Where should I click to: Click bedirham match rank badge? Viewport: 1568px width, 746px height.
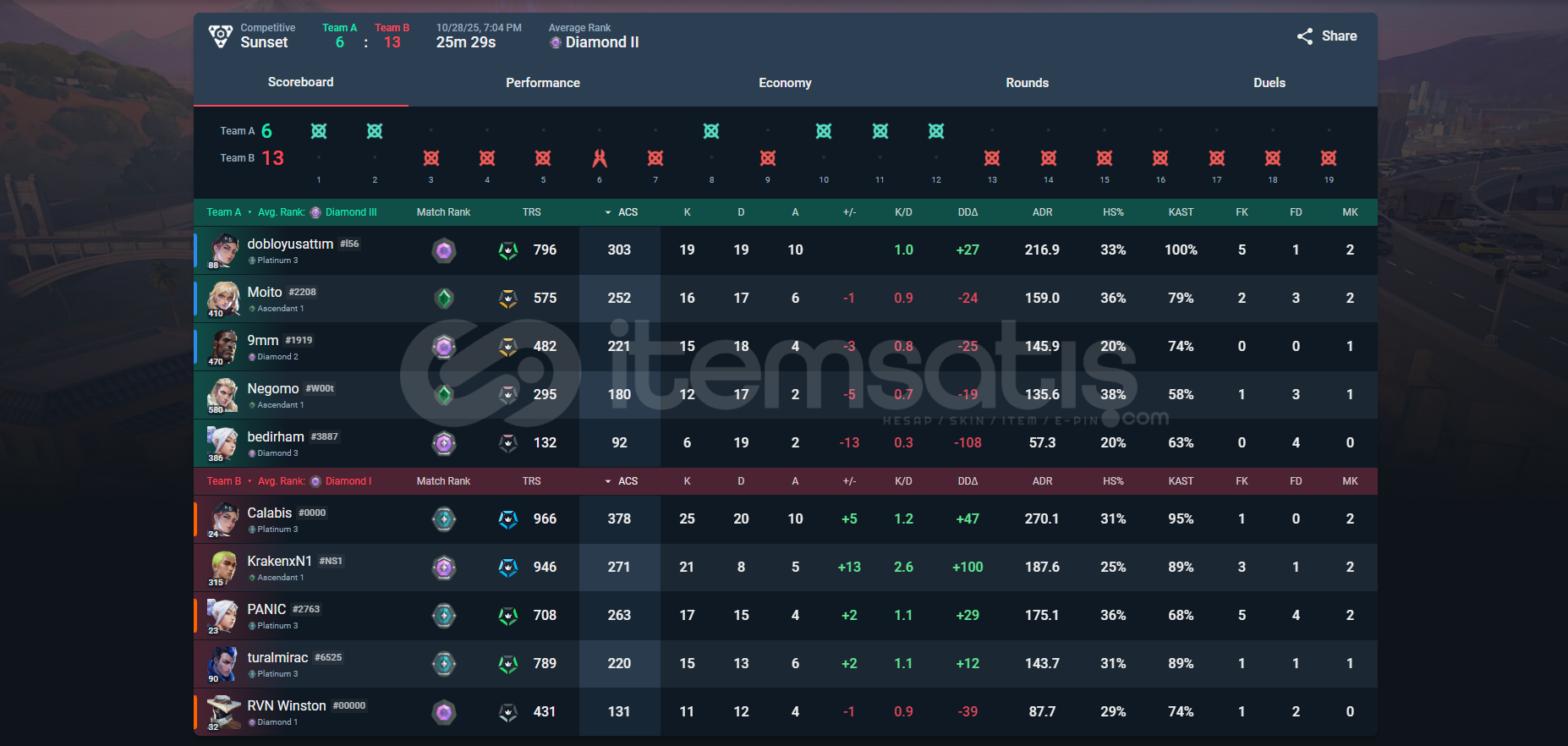(444, 443)
